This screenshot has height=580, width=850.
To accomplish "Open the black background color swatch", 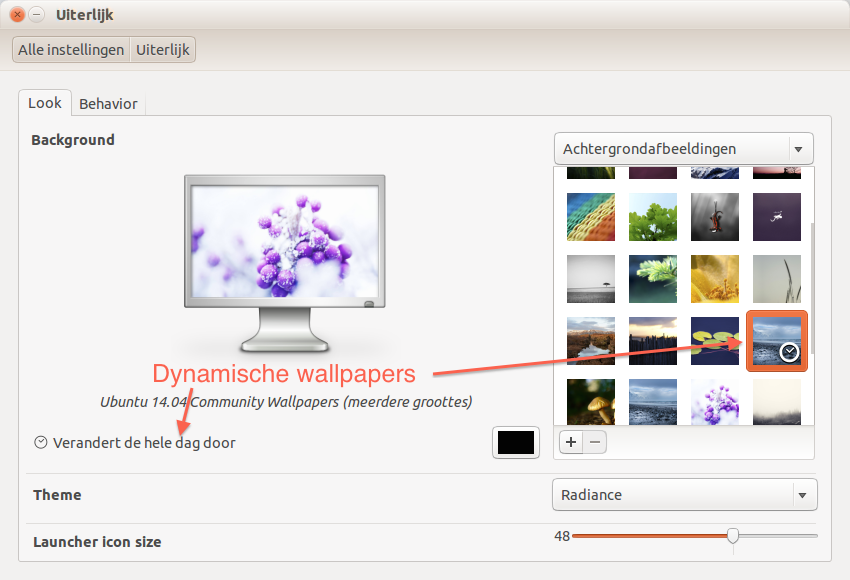I will point(516,442).
